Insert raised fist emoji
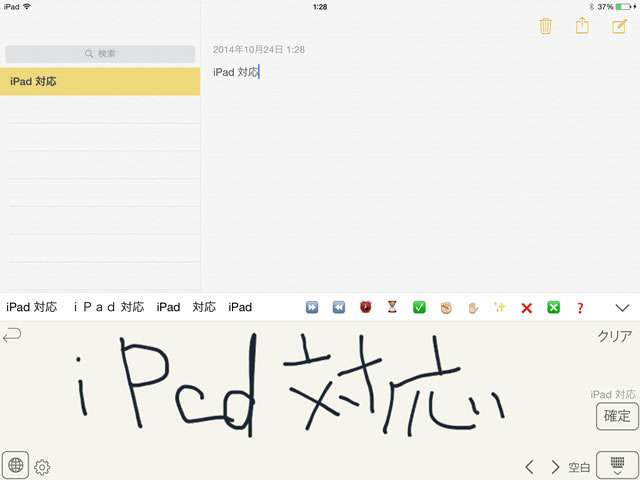 point(446,307)
